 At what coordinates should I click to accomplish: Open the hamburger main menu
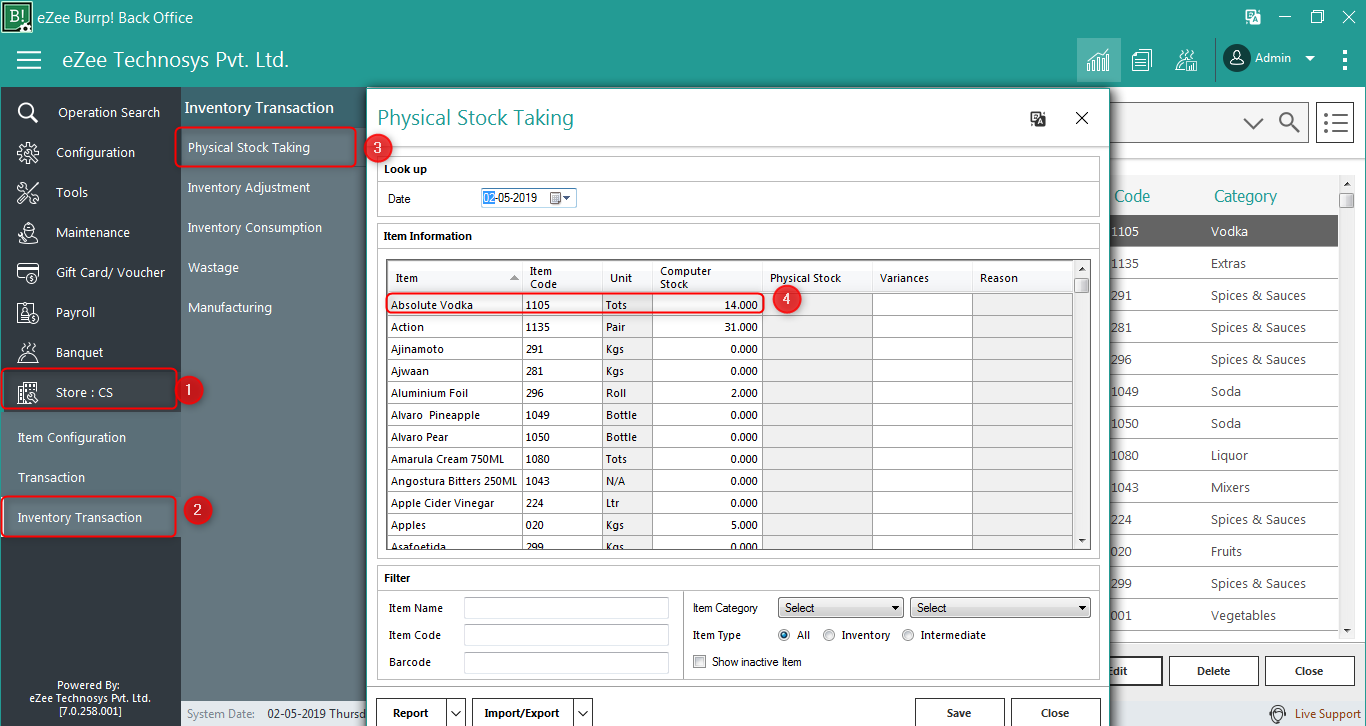(29, 60)
